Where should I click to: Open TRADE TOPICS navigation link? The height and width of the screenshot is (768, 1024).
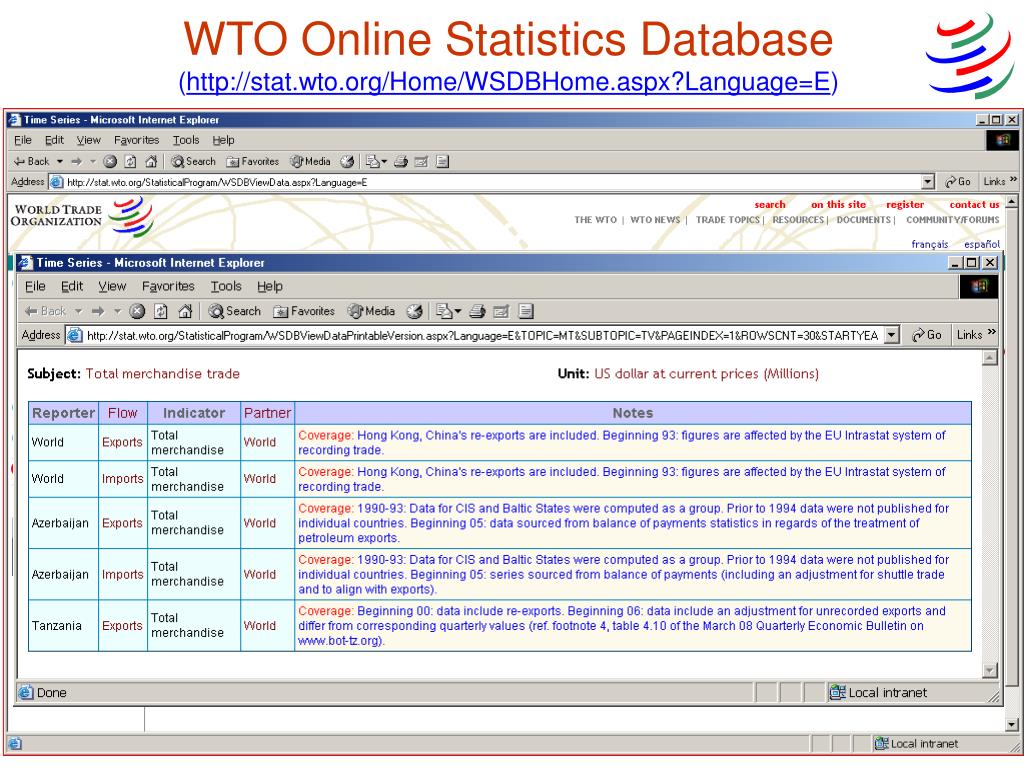click(x=728, y=220)
